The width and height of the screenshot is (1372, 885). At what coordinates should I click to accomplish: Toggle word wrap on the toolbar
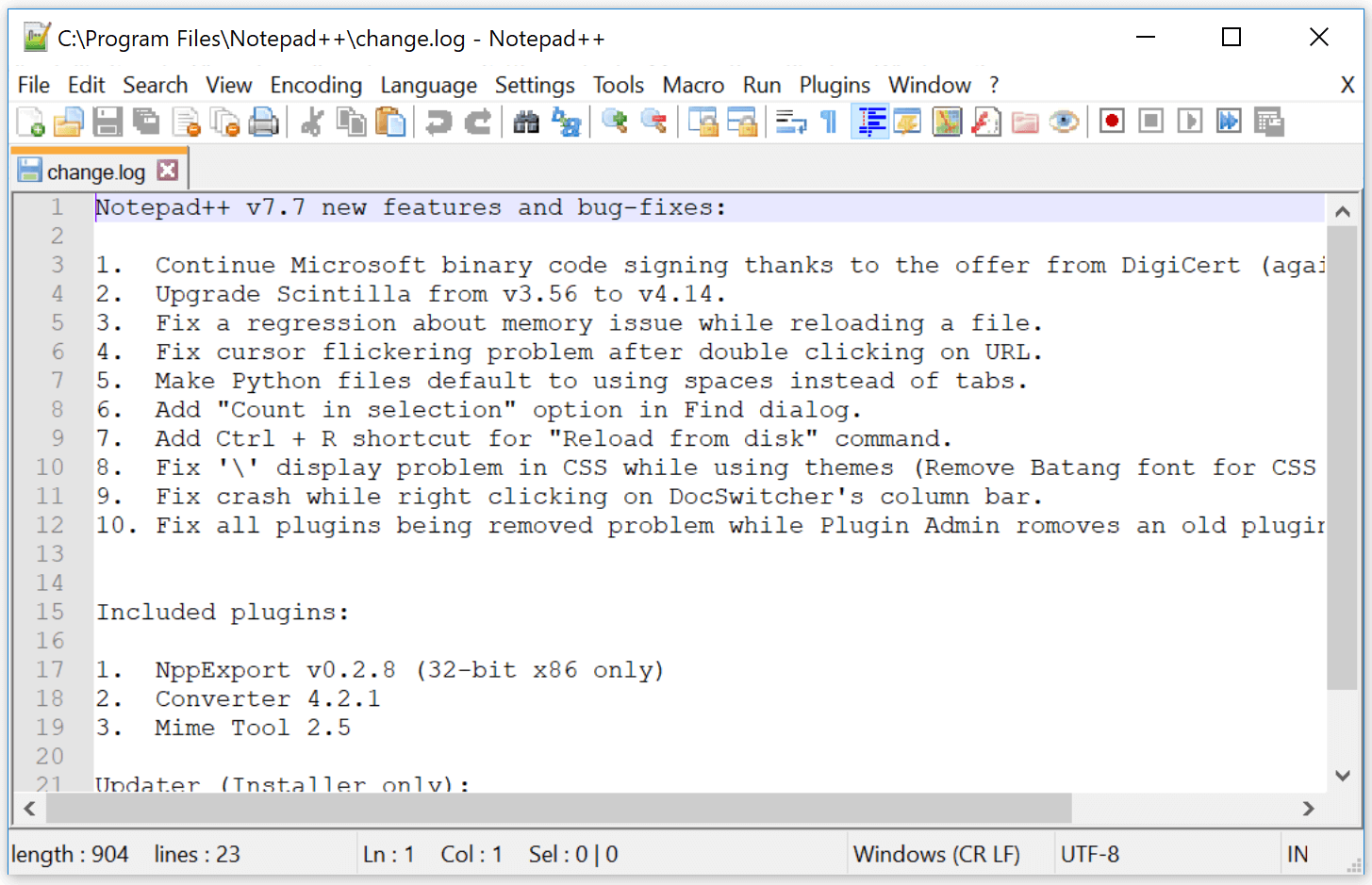791,121
